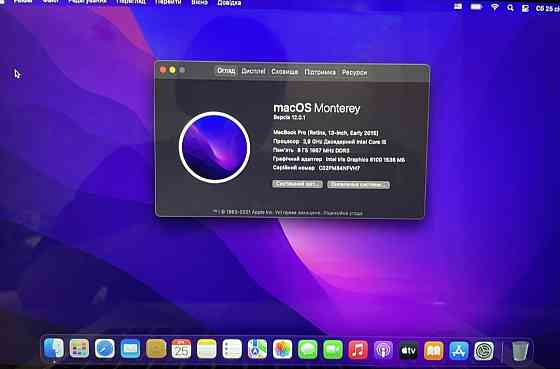Click the 8 GB memory line
The height and width of the screenshot is (369, 560).
pyautogui.click(x=311, y=150)
